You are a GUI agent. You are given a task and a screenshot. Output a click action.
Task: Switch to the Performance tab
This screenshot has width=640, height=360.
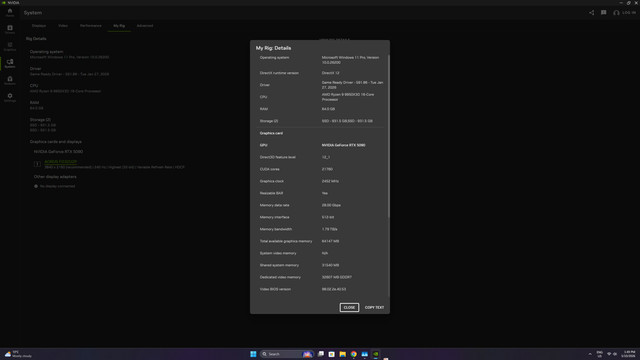coord(91,26)
